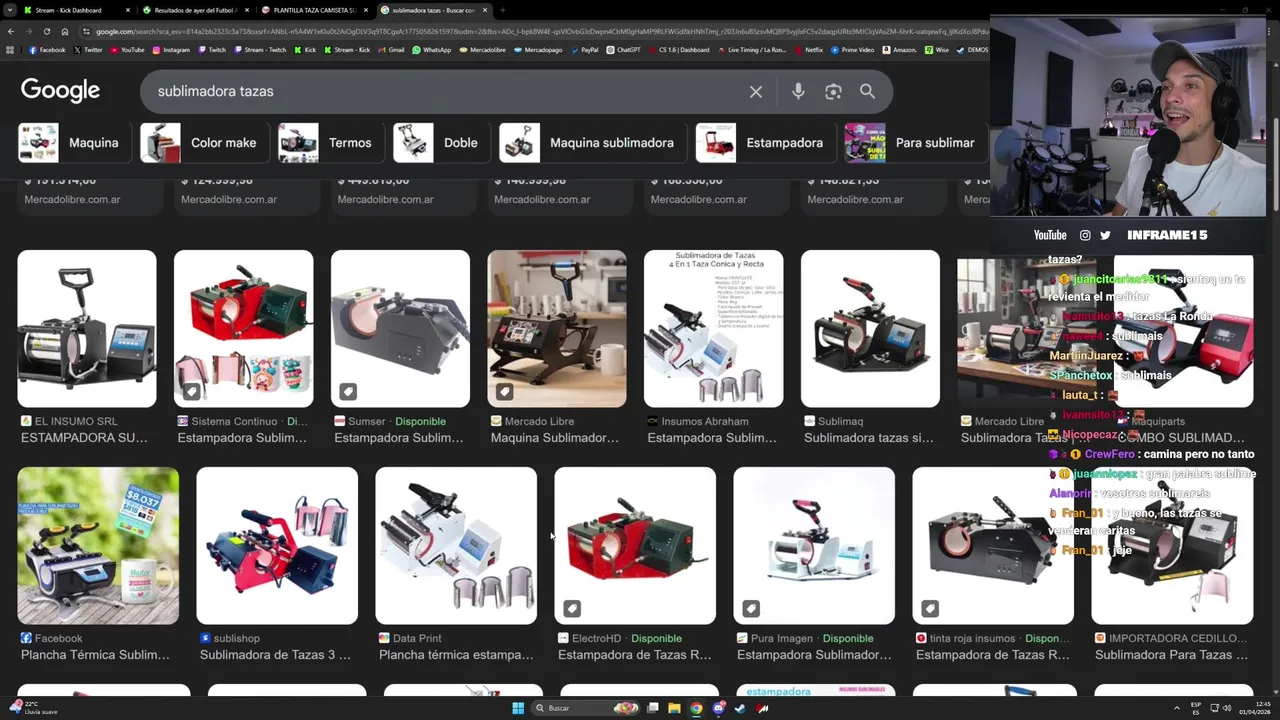Open the stream overlay Instagram icon

pos(1085,235)
